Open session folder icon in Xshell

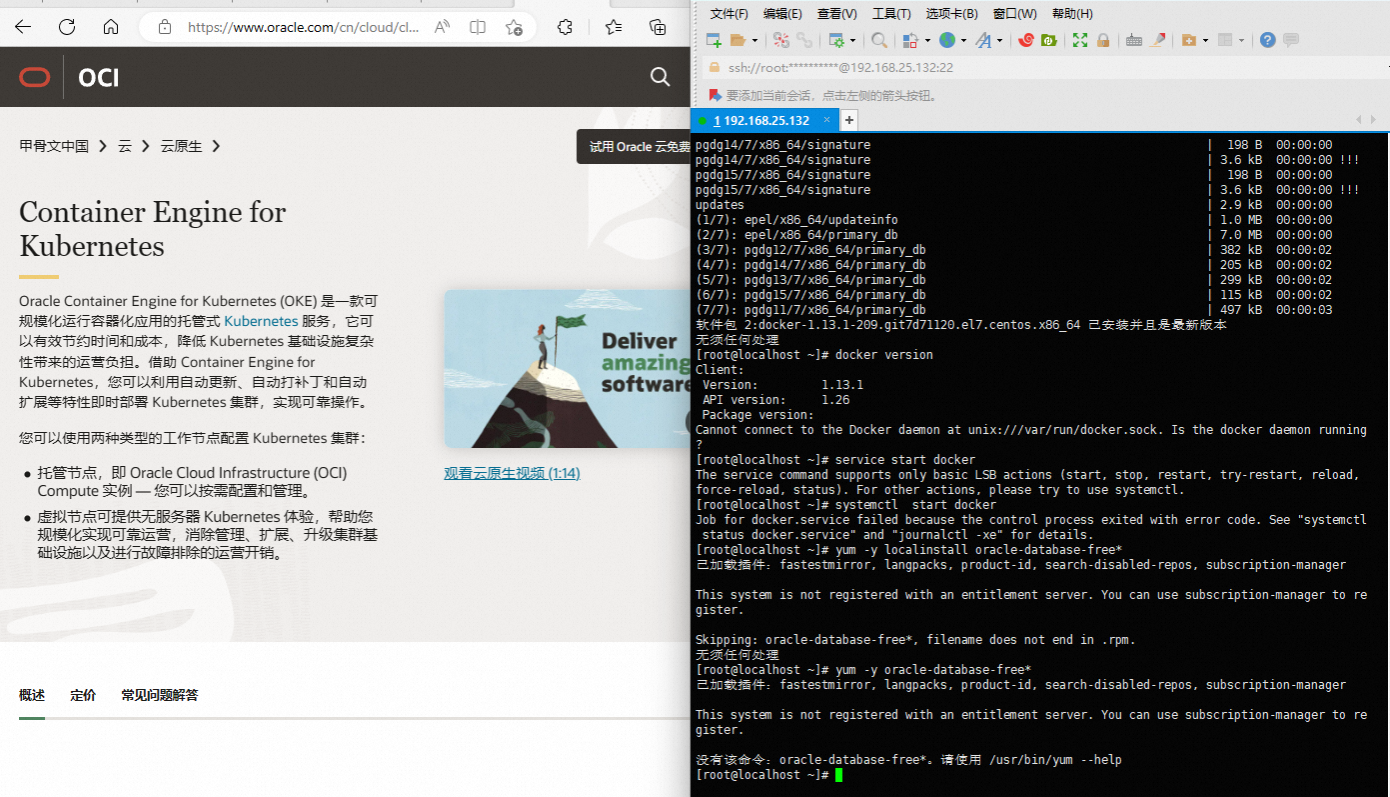(738, 40)
